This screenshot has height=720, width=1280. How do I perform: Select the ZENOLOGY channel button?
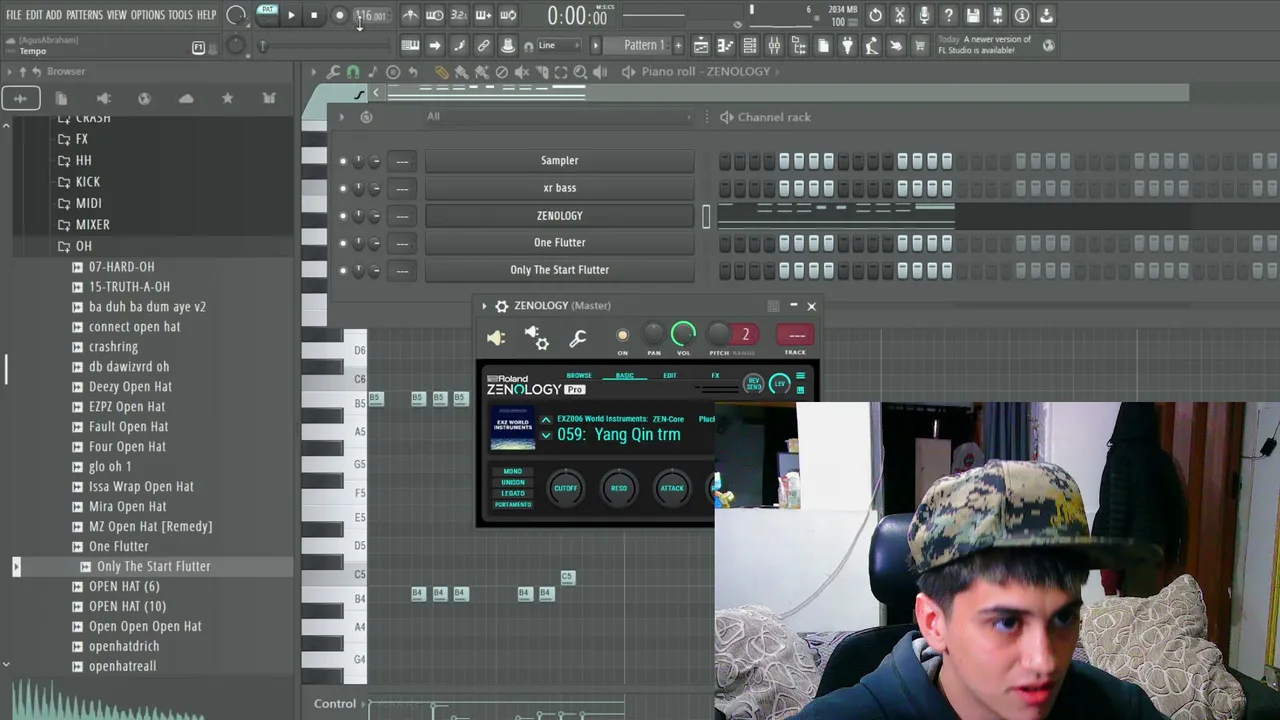[559, 215]
